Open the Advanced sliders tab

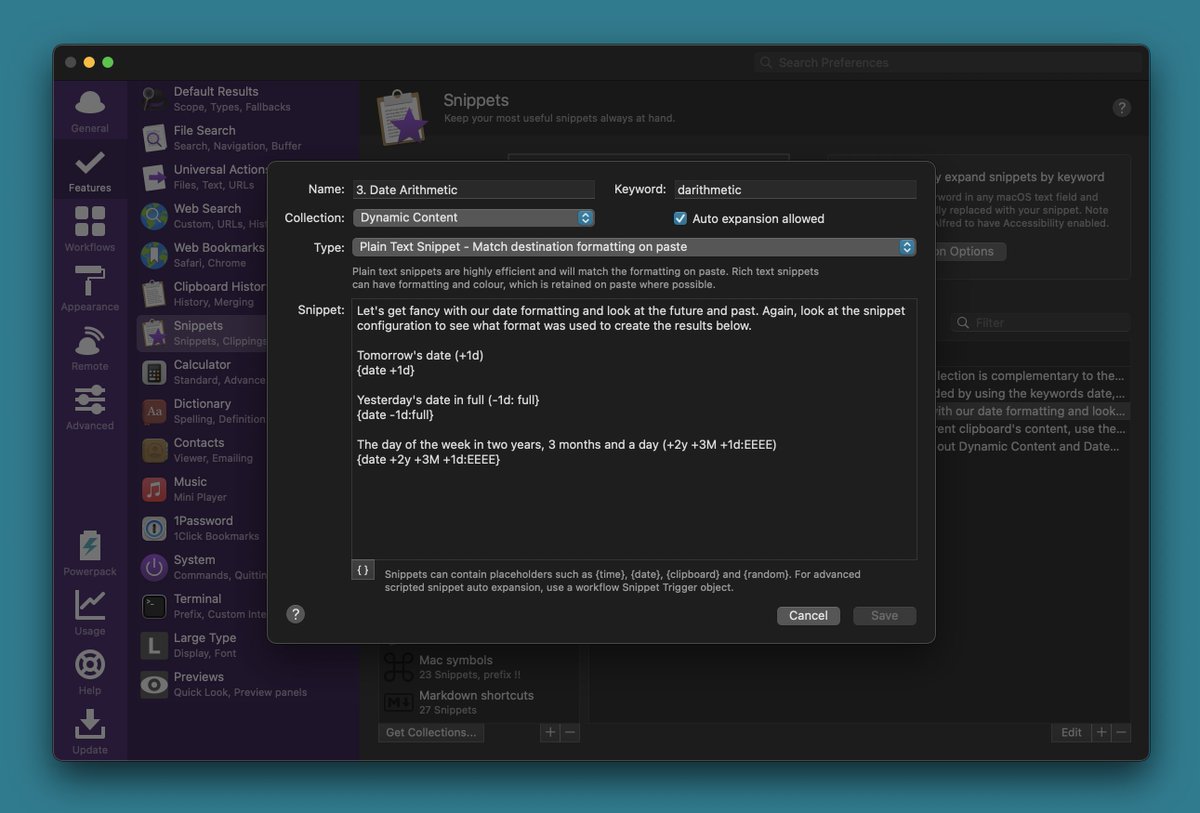click(x=90, y=407)
